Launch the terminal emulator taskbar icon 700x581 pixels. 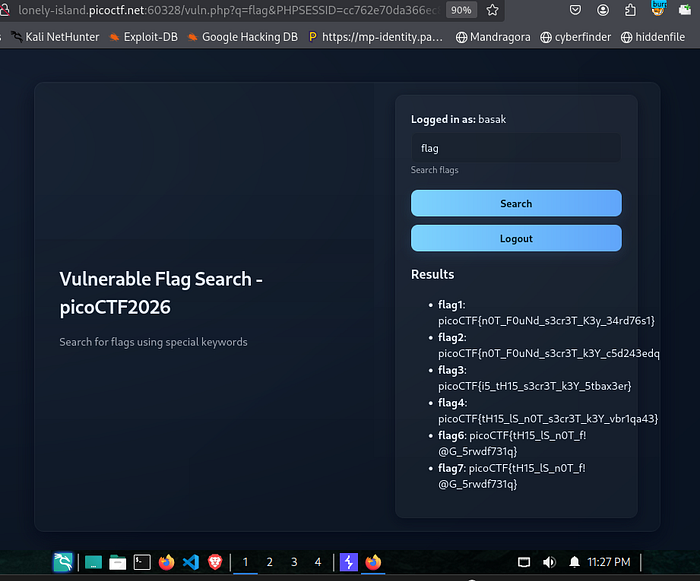pos(142,562)
